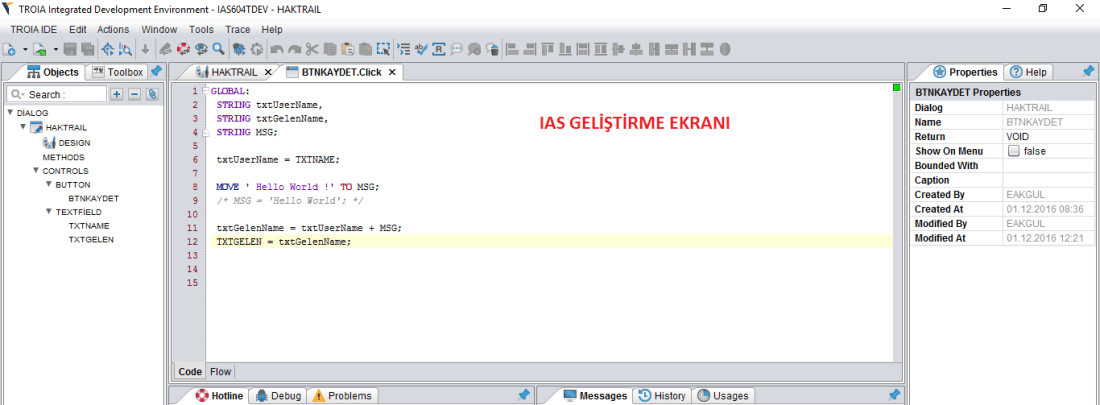Collapse the CONTROLS tree node
Image resolution: width=1100 pixels, height=405 pixels.
(x=36, y=171)
